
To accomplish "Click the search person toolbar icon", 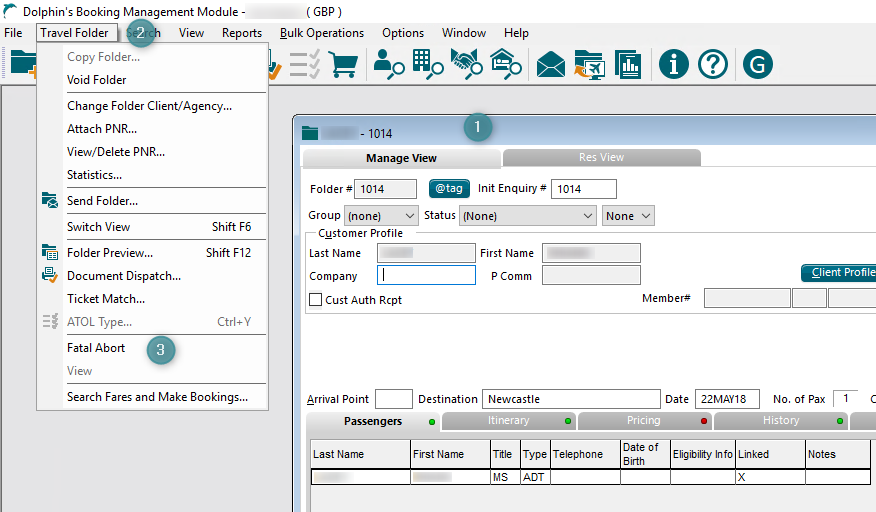I will (388, 64).
